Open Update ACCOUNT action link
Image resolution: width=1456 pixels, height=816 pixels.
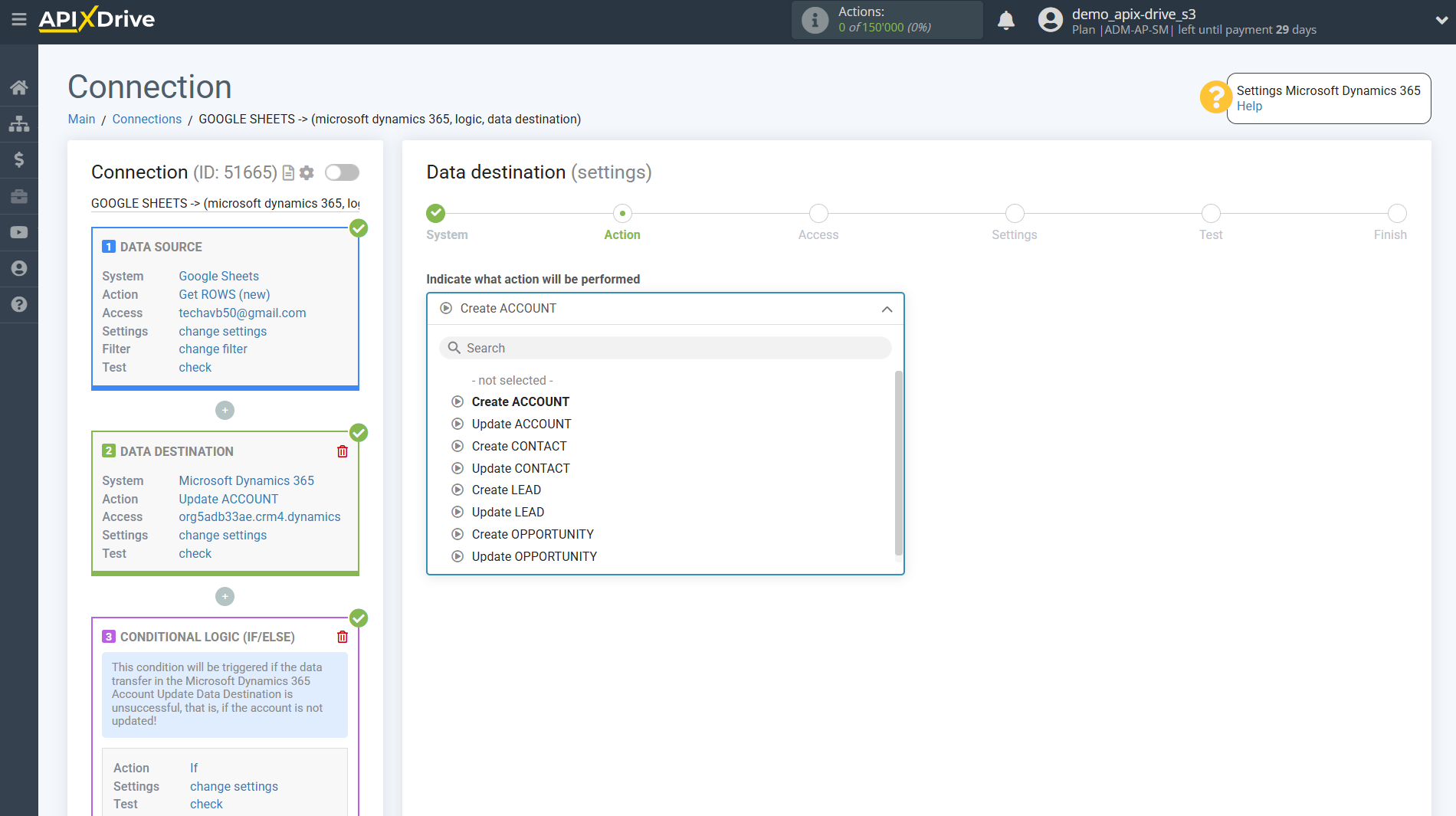point(228,499)
